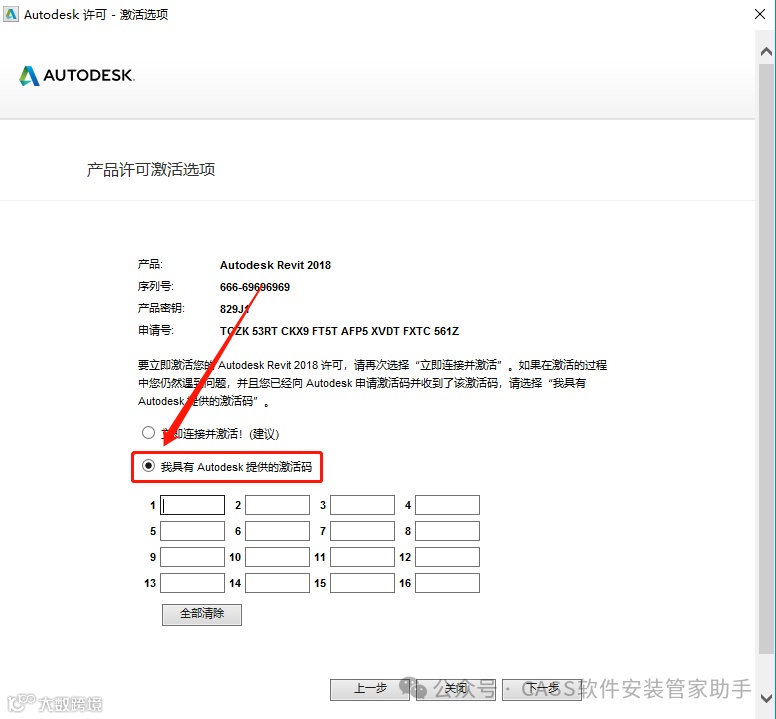
Task: Click activation code field 9
Action: click(x=193, y=557)
